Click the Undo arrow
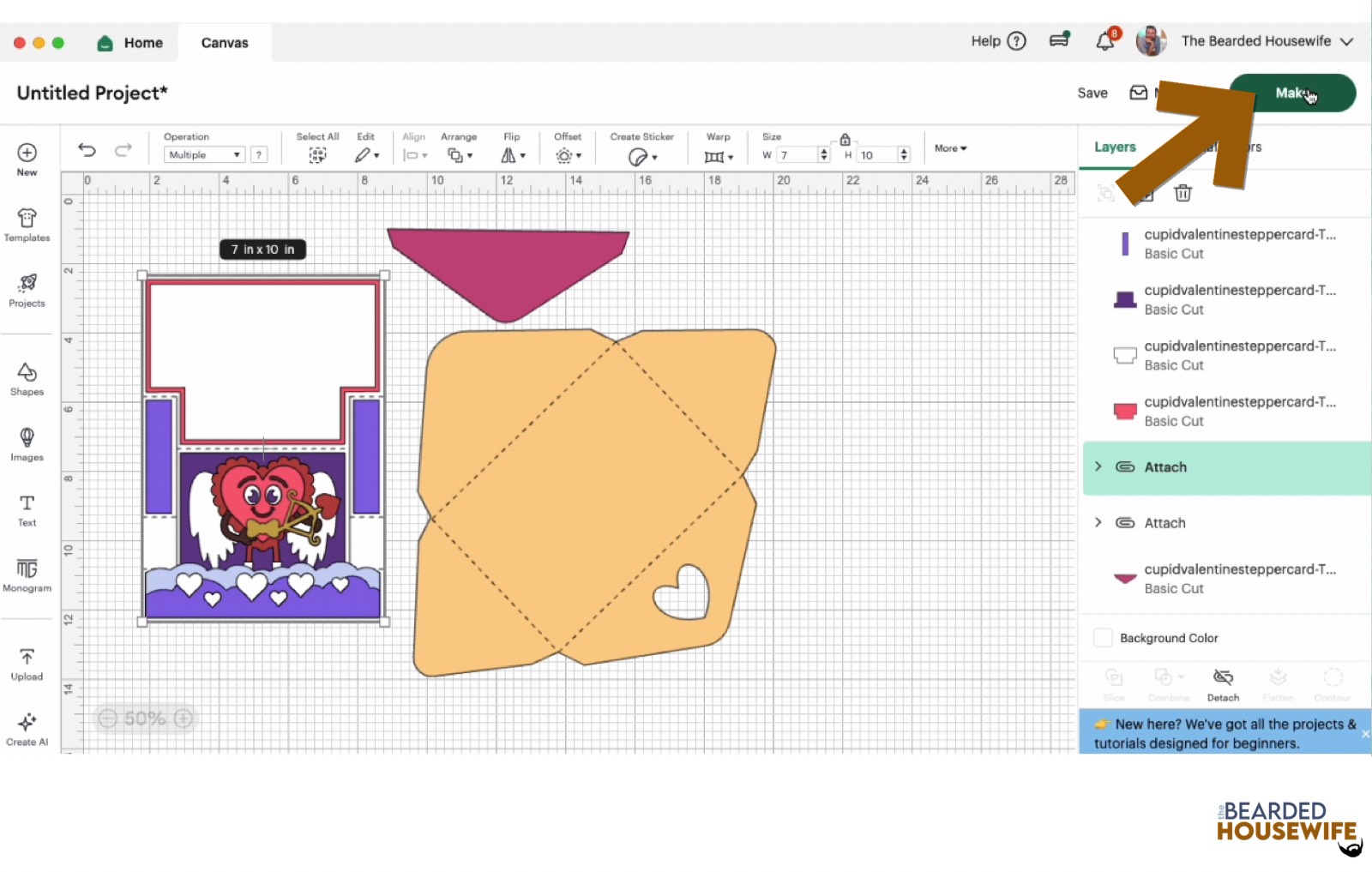Viewport: 1372px width, 872px height. coord(87,150)
